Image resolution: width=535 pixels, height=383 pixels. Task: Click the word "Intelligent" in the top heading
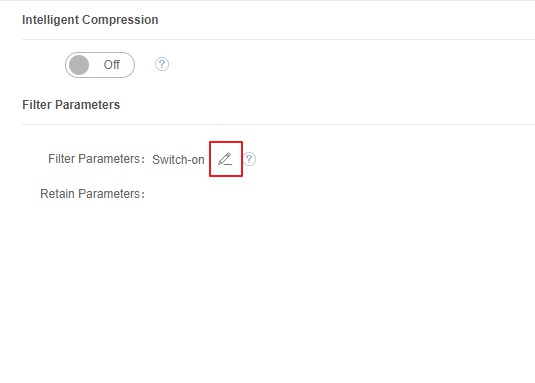point(51,20)
